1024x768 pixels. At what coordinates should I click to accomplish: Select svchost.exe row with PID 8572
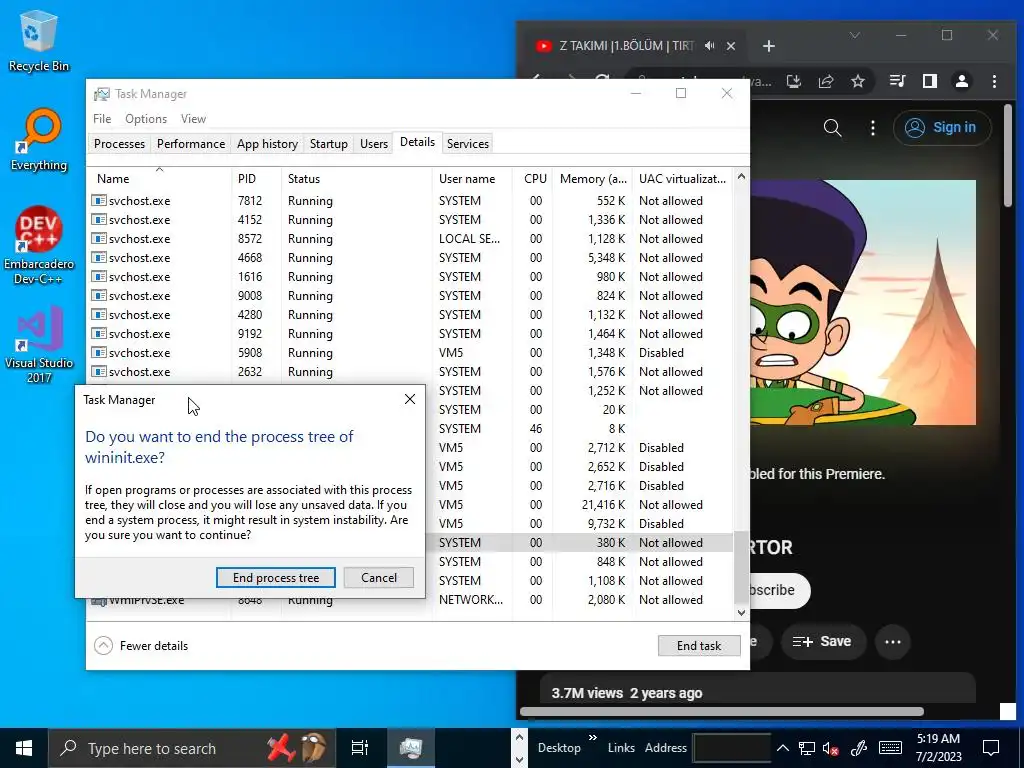tap(410, 238)
